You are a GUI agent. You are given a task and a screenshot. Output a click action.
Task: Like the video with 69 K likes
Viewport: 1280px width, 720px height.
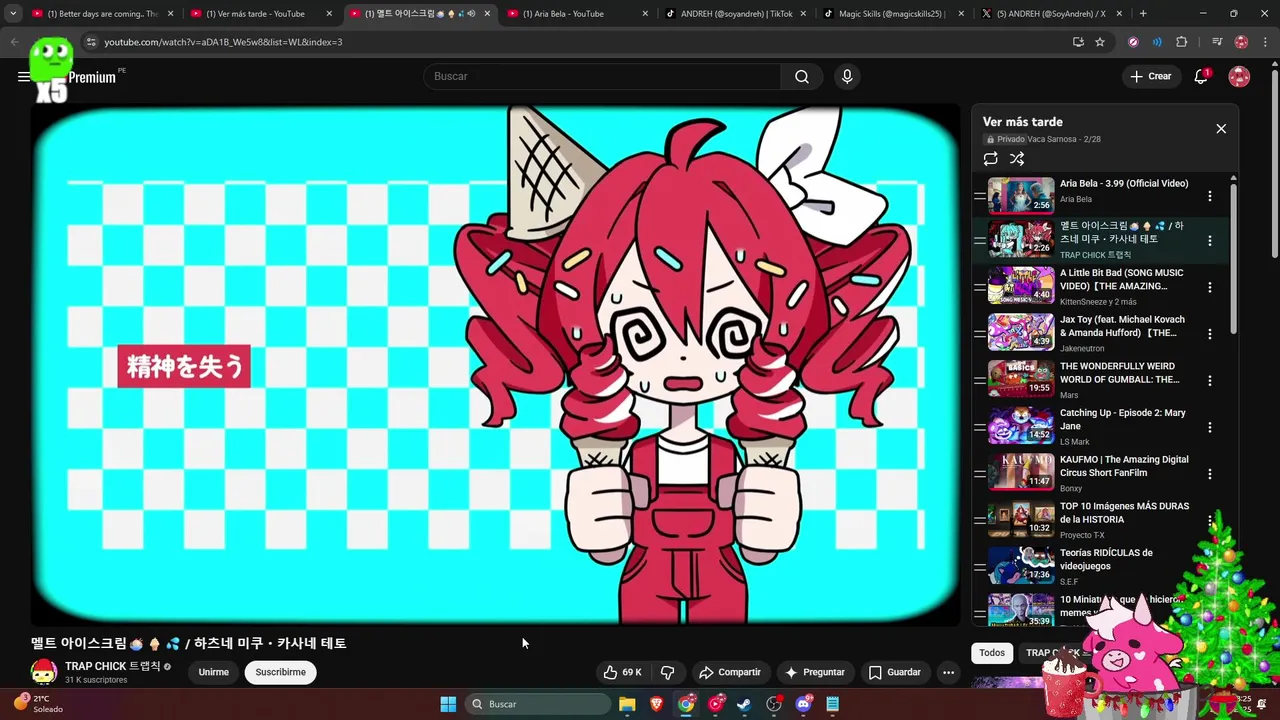(x=621, y=672)
